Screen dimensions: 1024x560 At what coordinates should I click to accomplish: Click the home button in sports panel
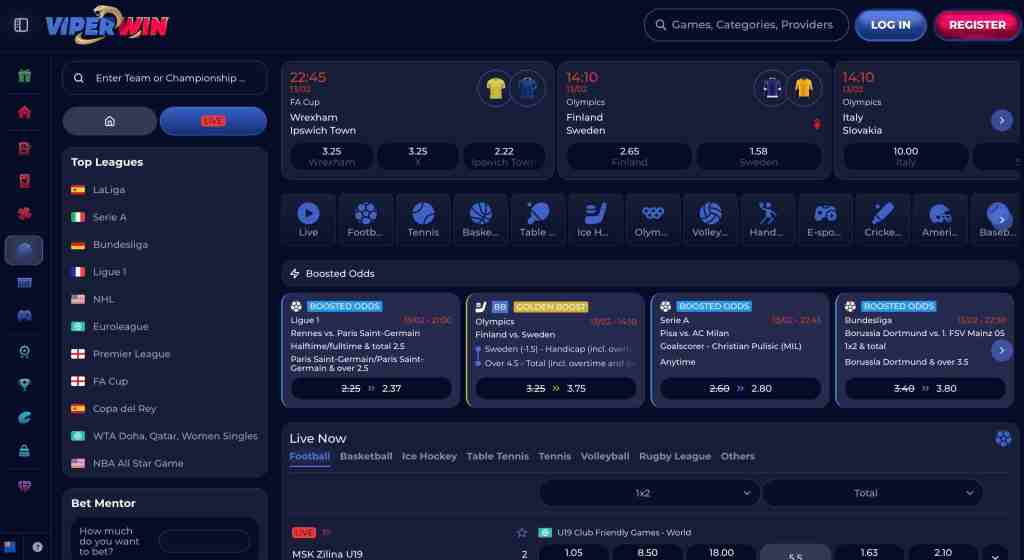pos(110,121)
